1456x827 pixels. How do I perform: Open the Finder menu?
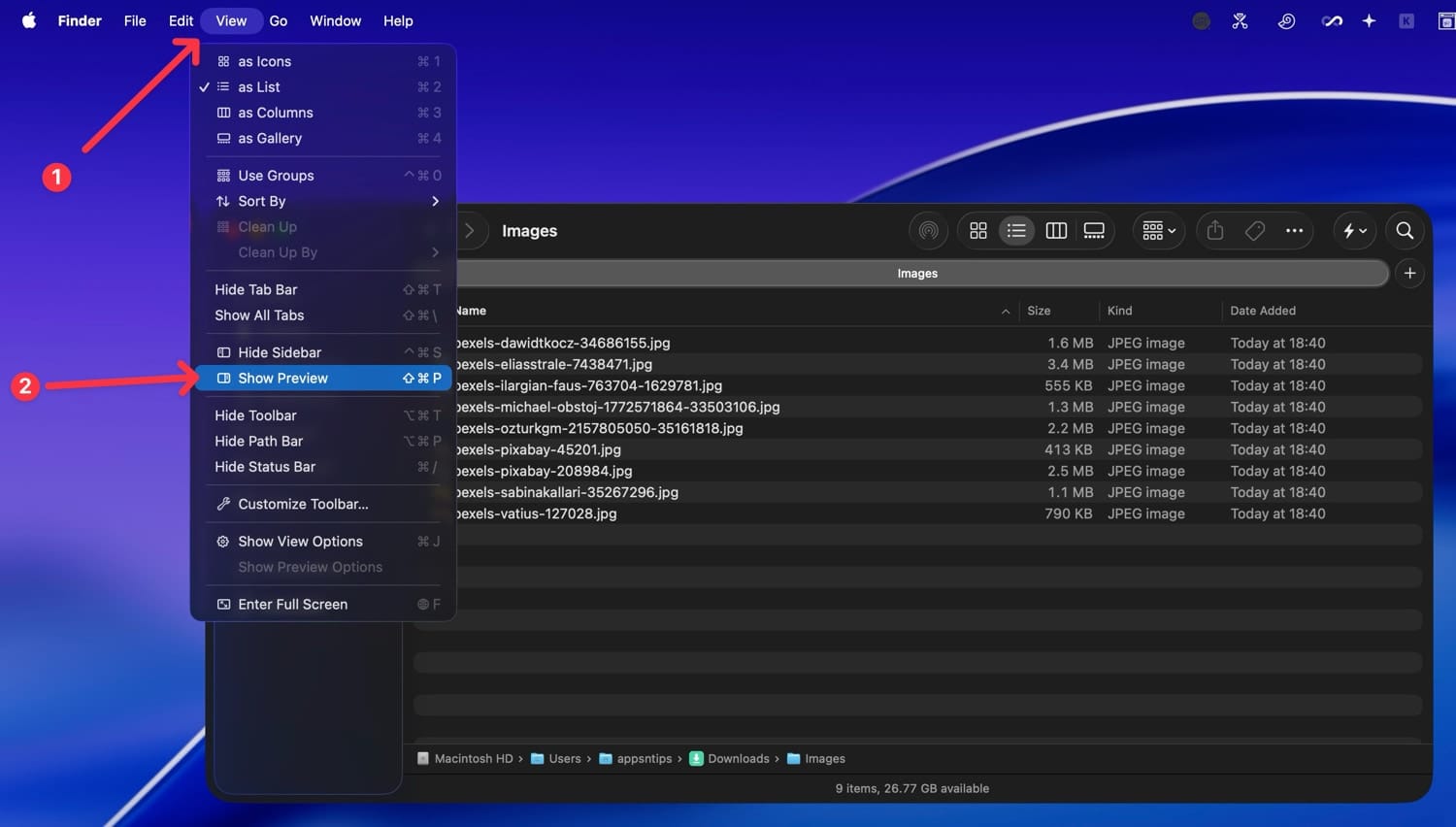point(80,20)
